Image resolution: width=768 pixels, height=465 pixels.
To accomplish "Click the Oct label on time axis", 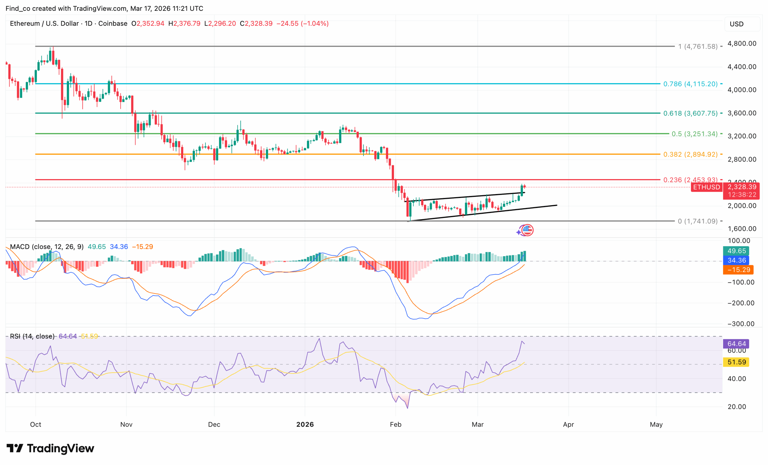I will tap(35, 424).
